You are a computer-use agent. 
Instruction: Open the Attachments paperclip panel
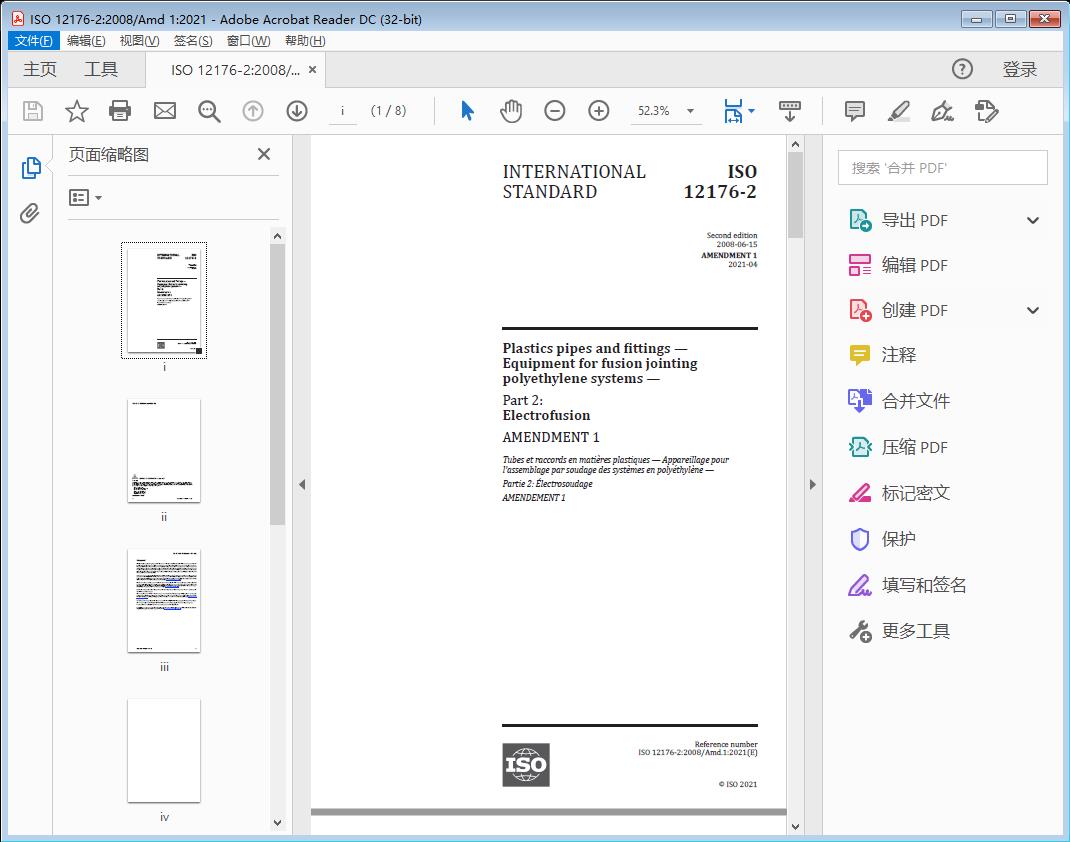coord(30,213)
